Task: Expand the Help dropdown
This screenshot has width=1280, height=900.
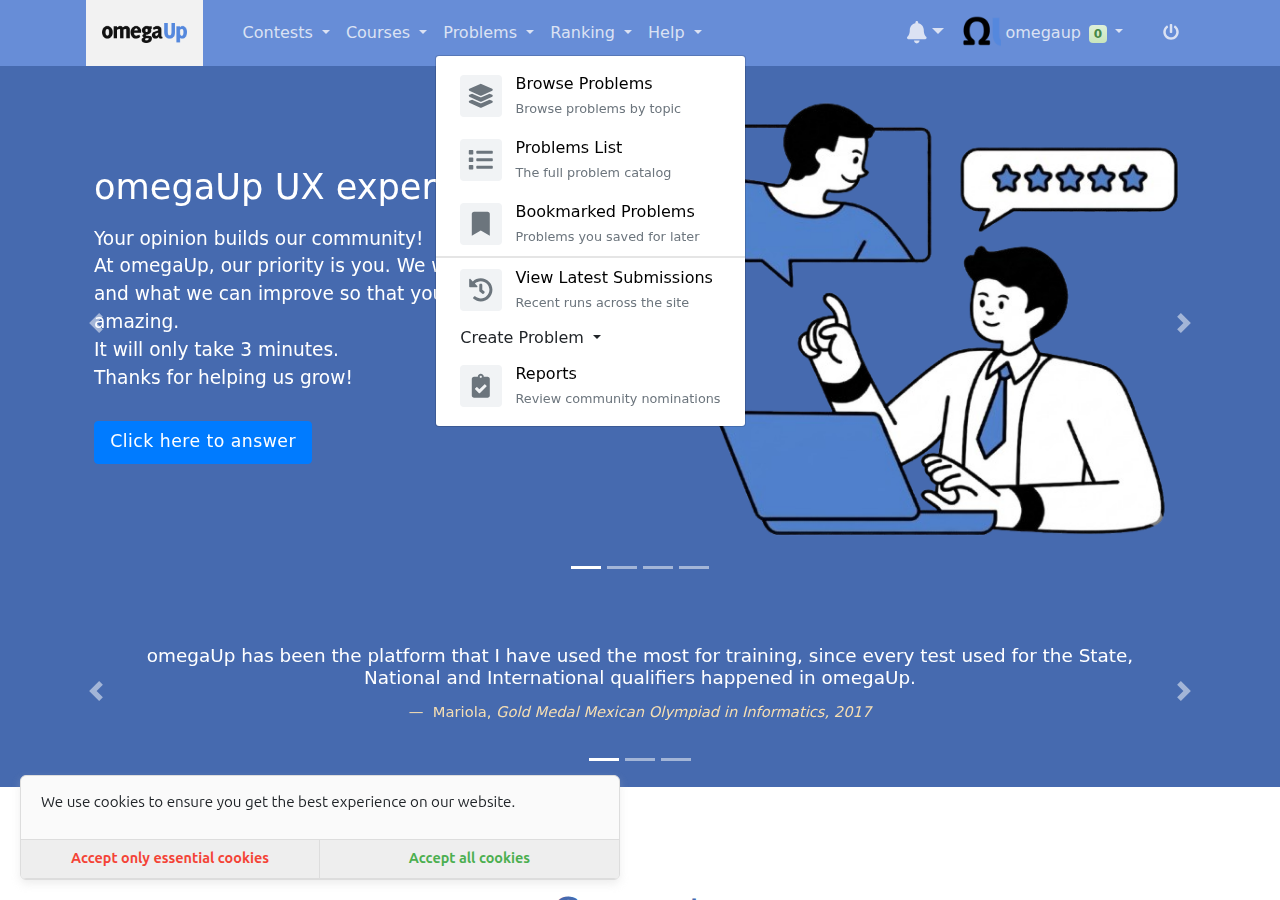Action: click(675, 33)
